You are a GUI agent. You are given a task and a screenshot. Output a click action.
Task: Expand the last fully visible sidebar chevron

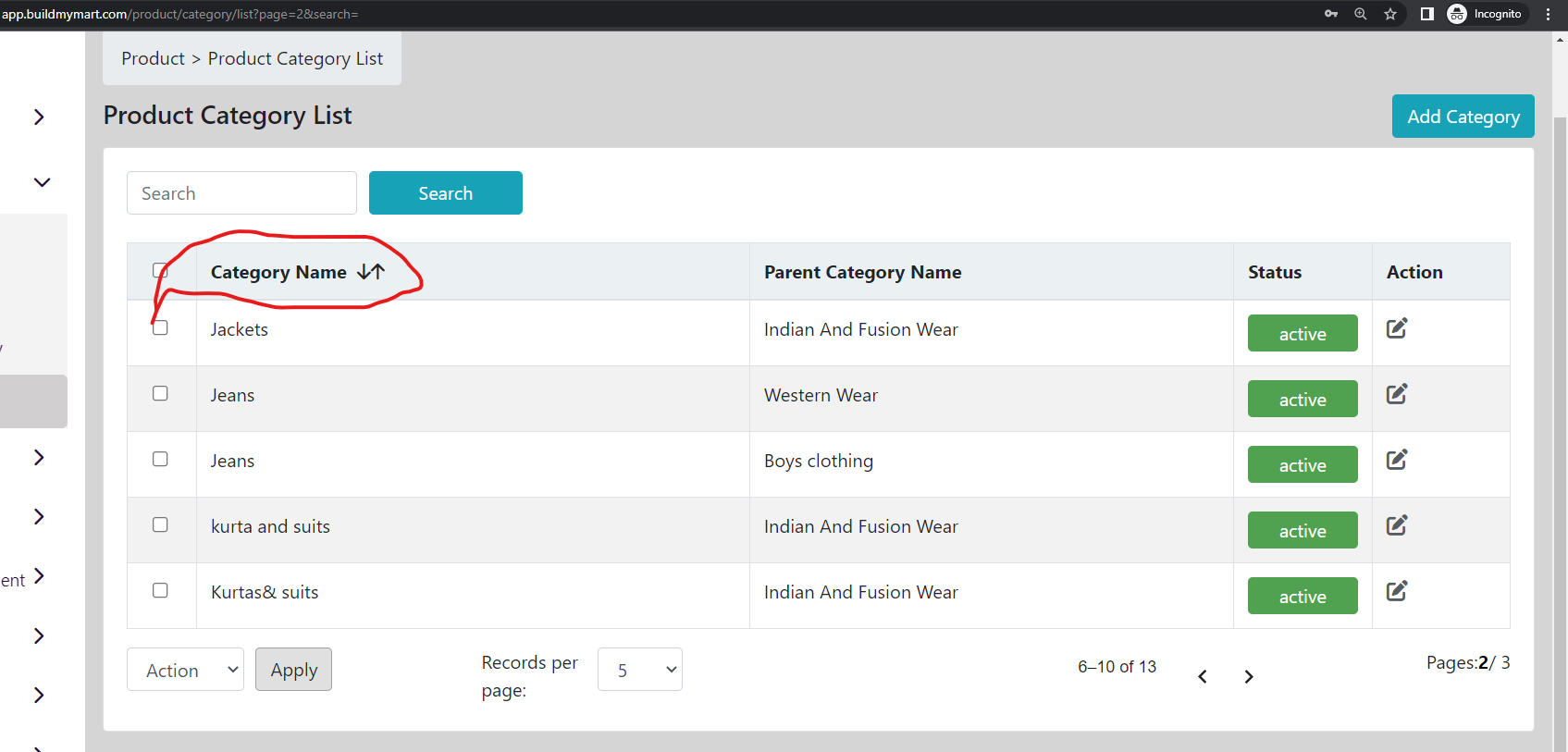pos(39,695)
